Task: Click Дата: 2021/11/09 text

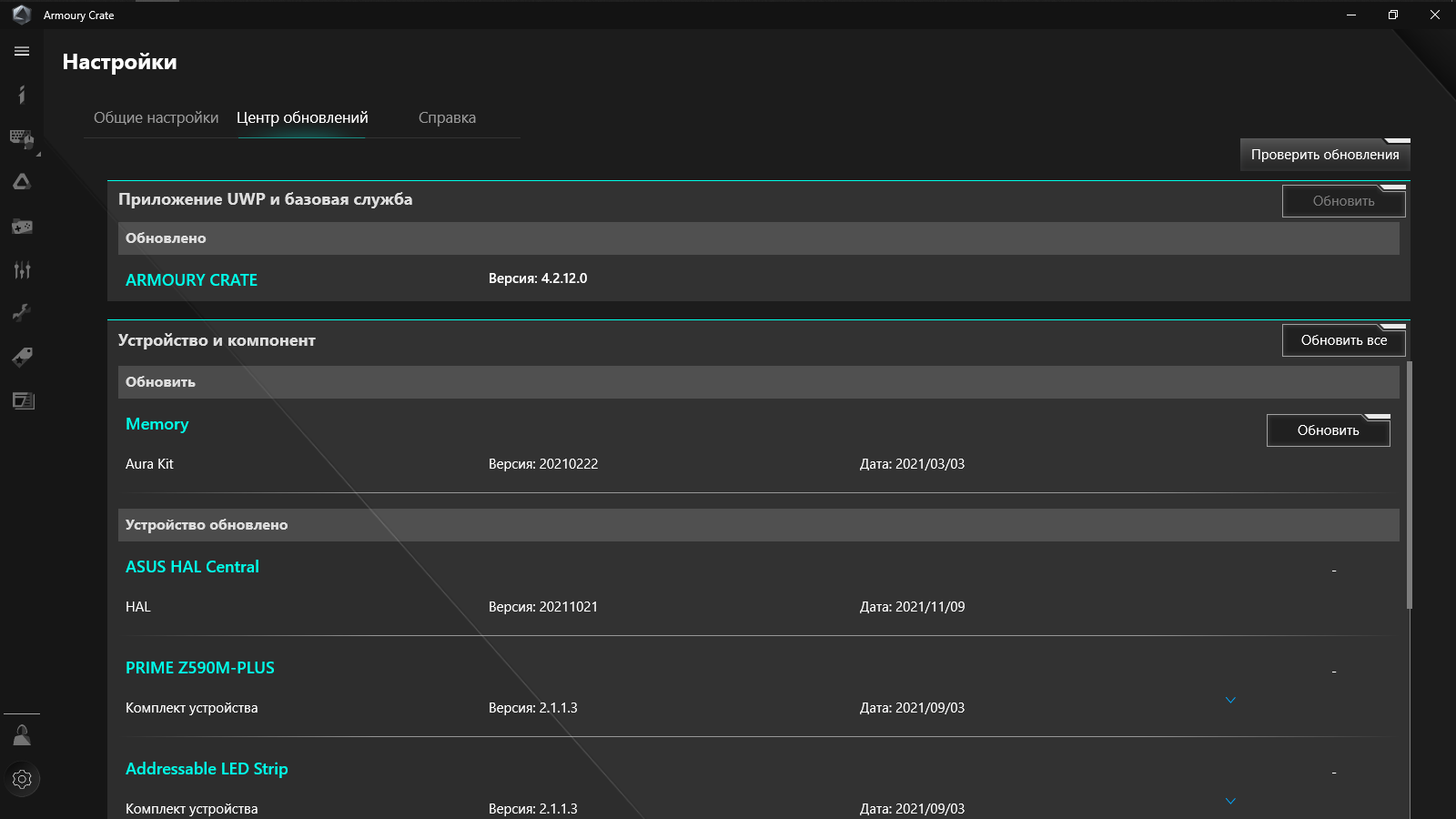Action: point(912,607)
